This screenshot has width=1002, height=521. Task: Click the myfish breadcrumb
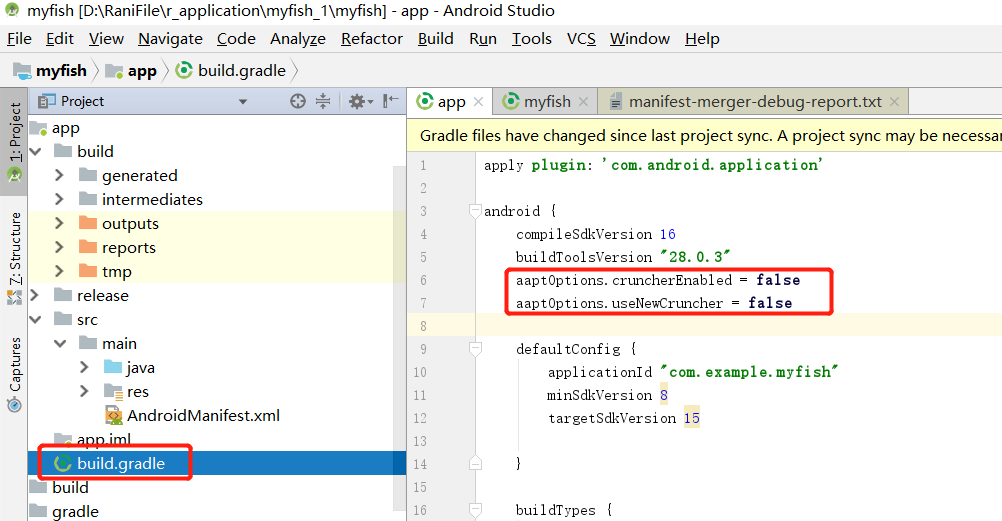50,70
